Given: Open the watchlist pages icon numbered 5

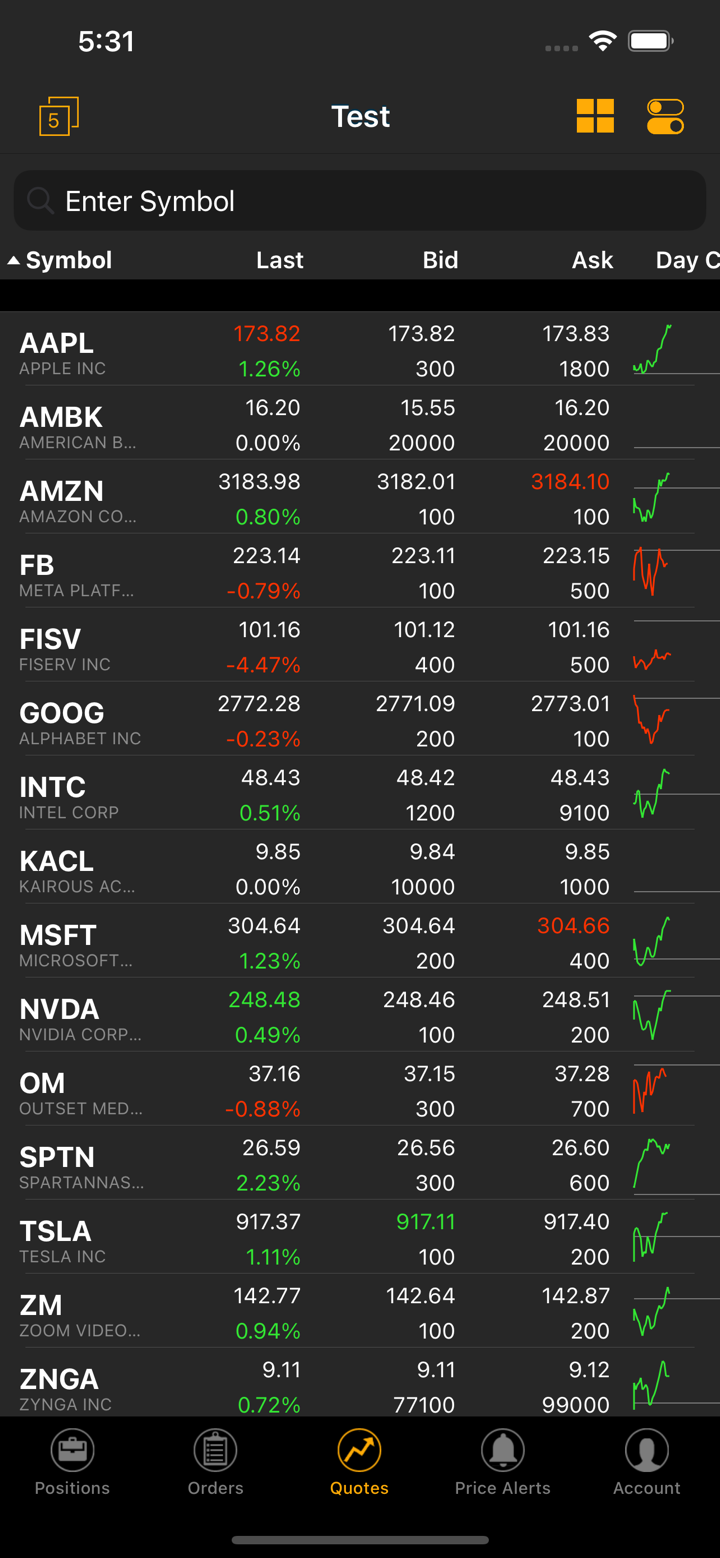Looking at the screenshot, I should click(58, 117).
